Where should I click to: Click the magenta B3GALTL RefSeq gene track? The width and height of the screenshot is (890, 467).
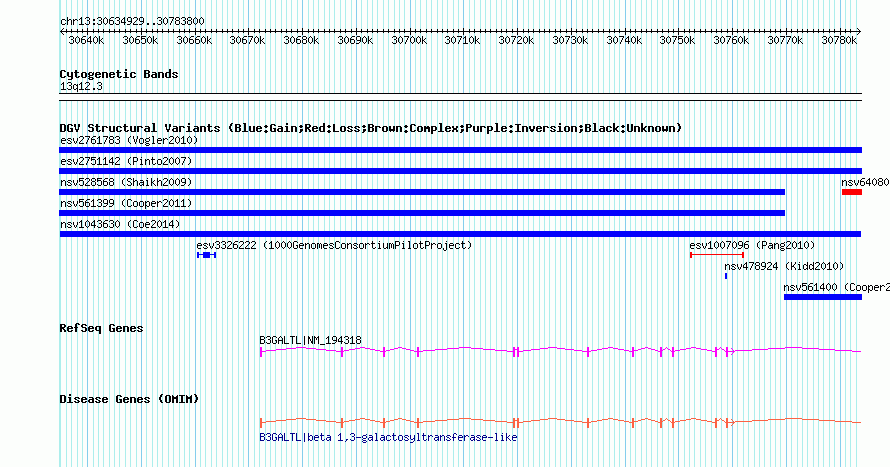click(560, 352)
